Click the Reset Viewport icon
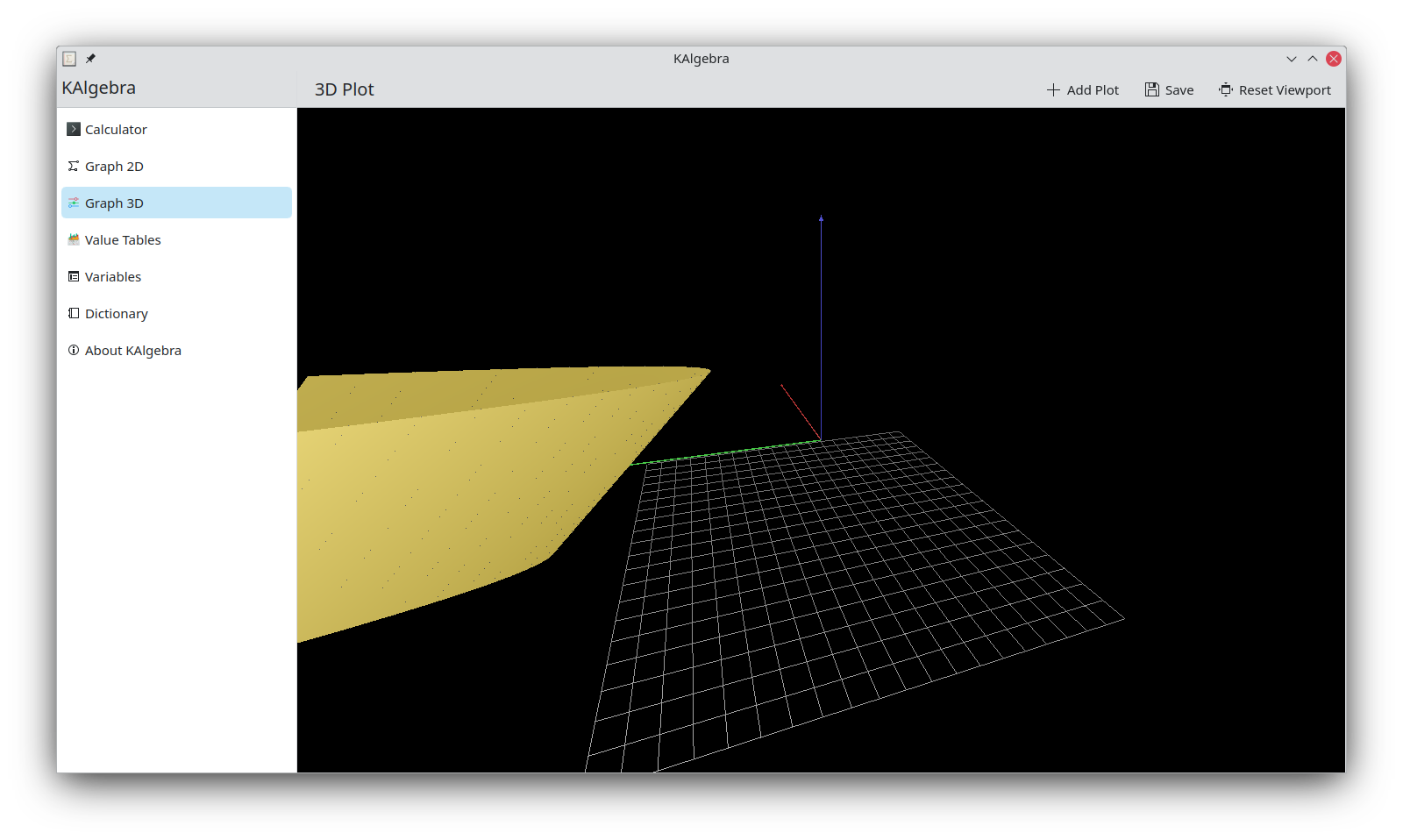 tap(1226, 89)
